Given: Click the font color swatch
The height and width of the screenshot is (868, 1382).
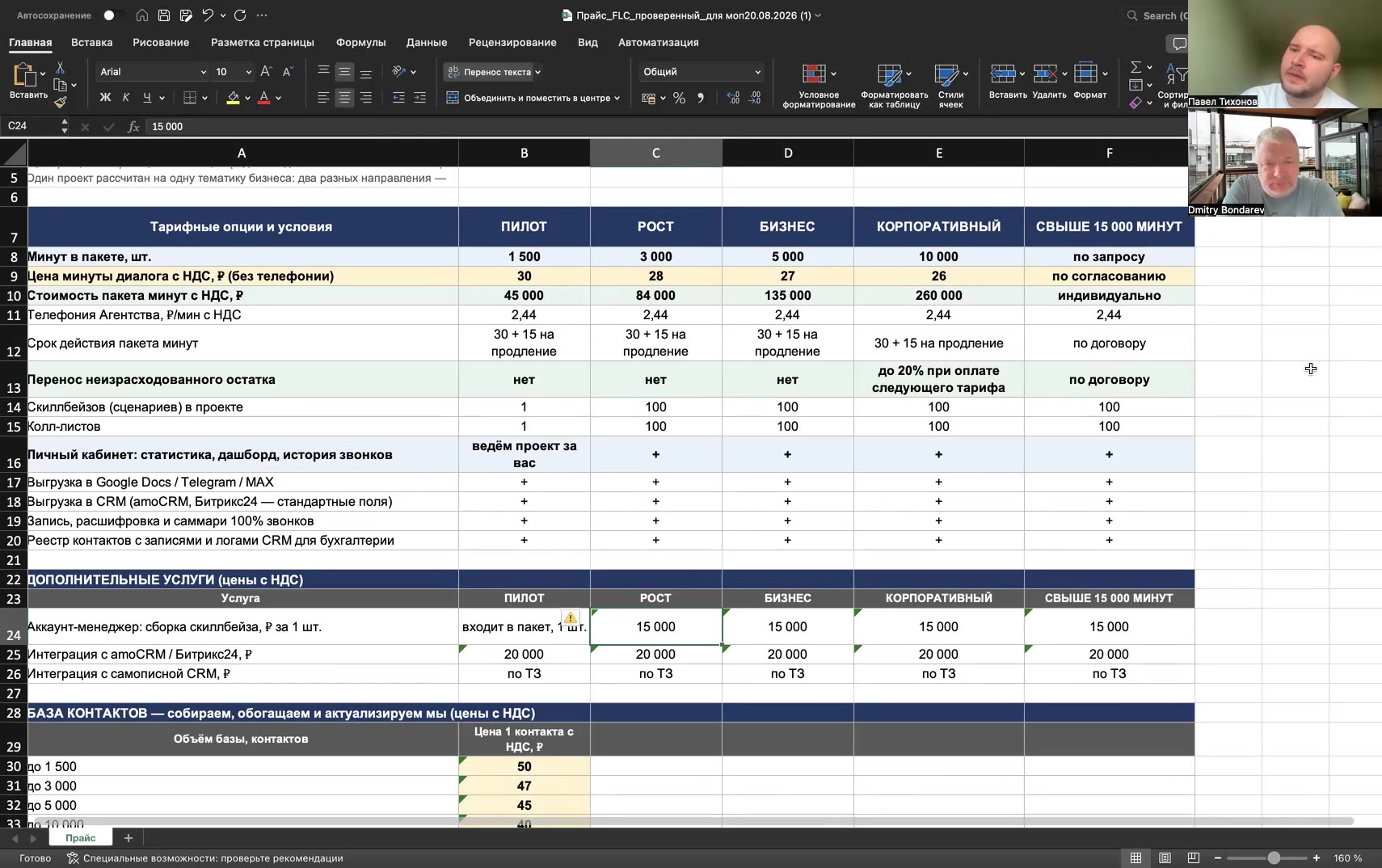Looking at the screenshot, I should coord(263,99).
